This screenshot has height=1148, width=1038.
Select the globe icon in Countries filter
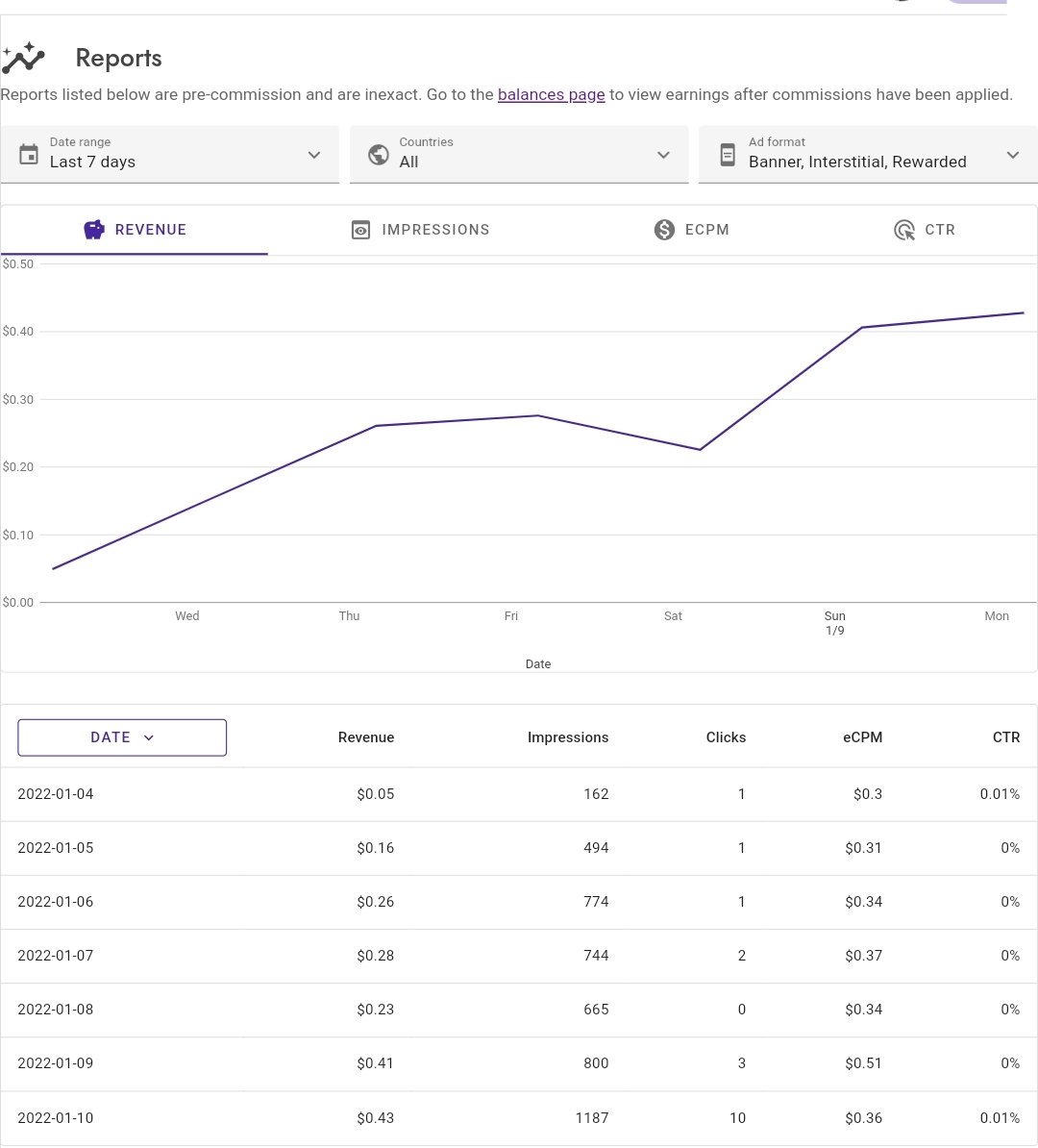point(378,154)
